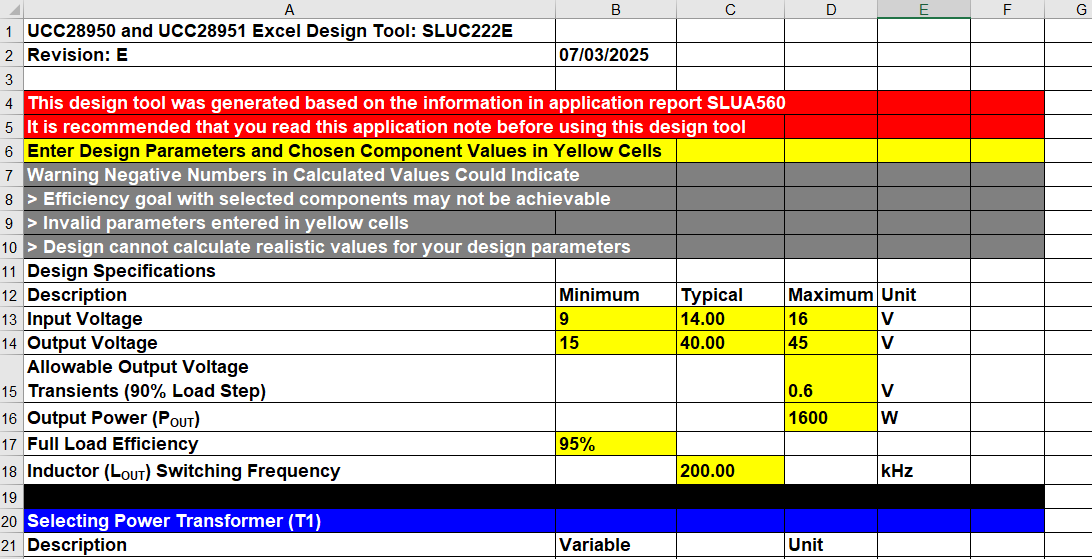Click the 'Typical' column label

point(730,295)
